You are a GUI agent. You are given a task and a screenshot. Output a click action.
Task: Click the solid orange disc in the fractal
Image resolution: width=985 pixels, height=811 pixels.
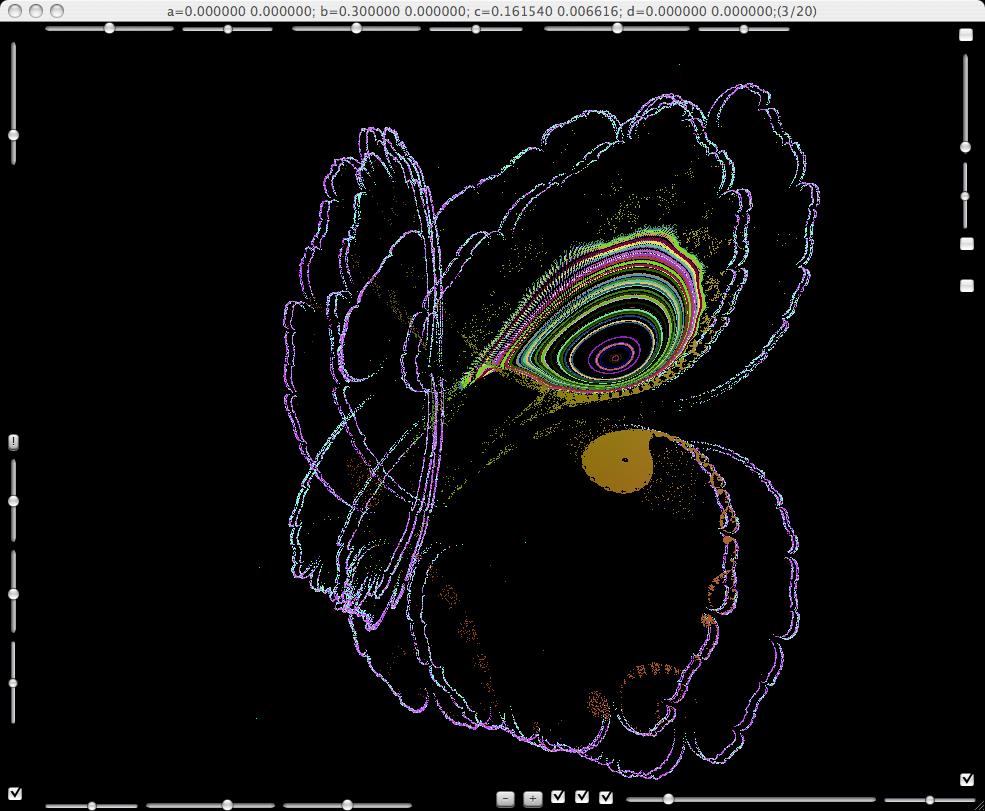(x=618, y=462)
